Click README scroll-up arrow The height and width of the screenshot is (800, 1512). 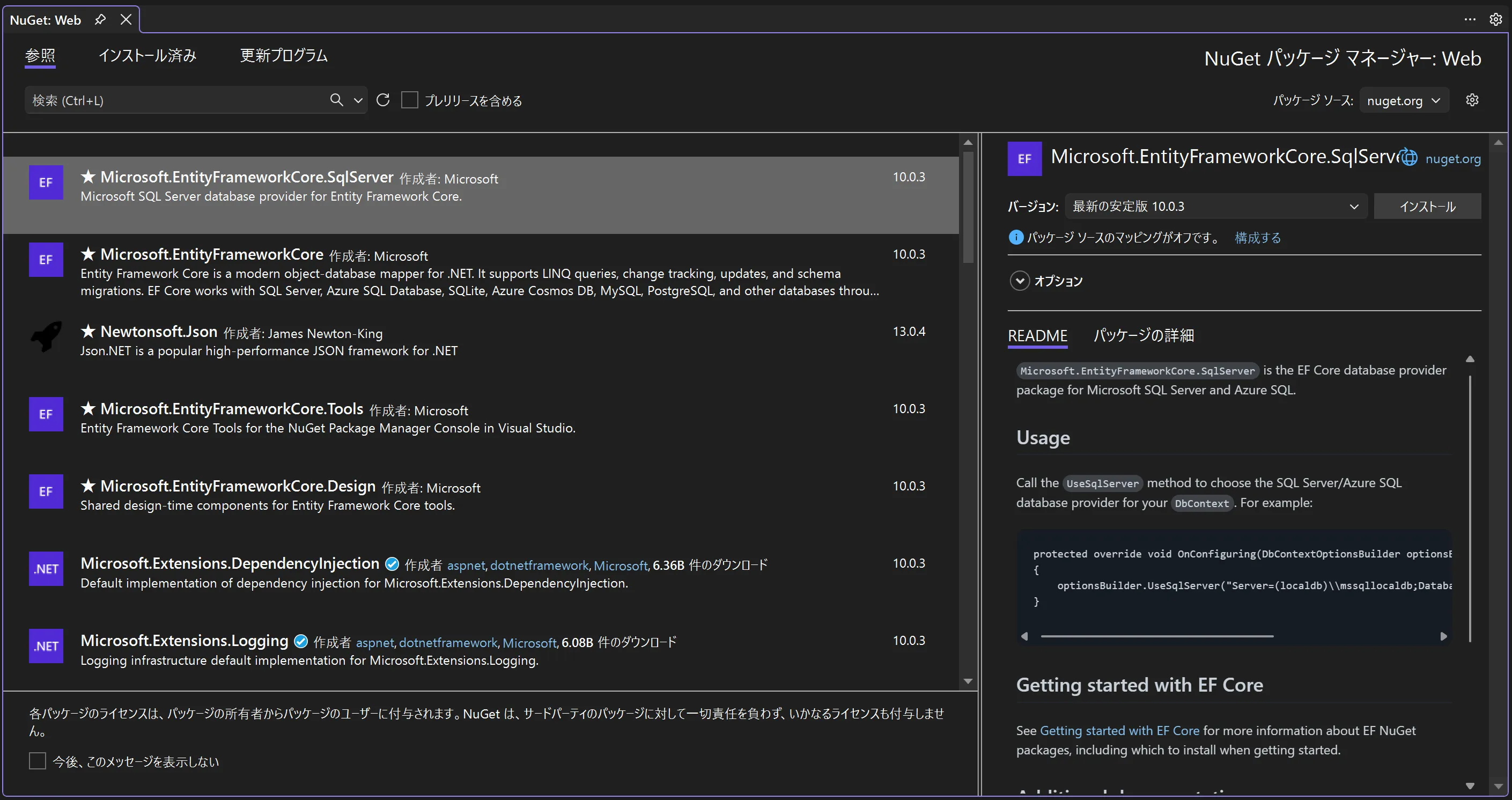click(x=1470, y=359)
